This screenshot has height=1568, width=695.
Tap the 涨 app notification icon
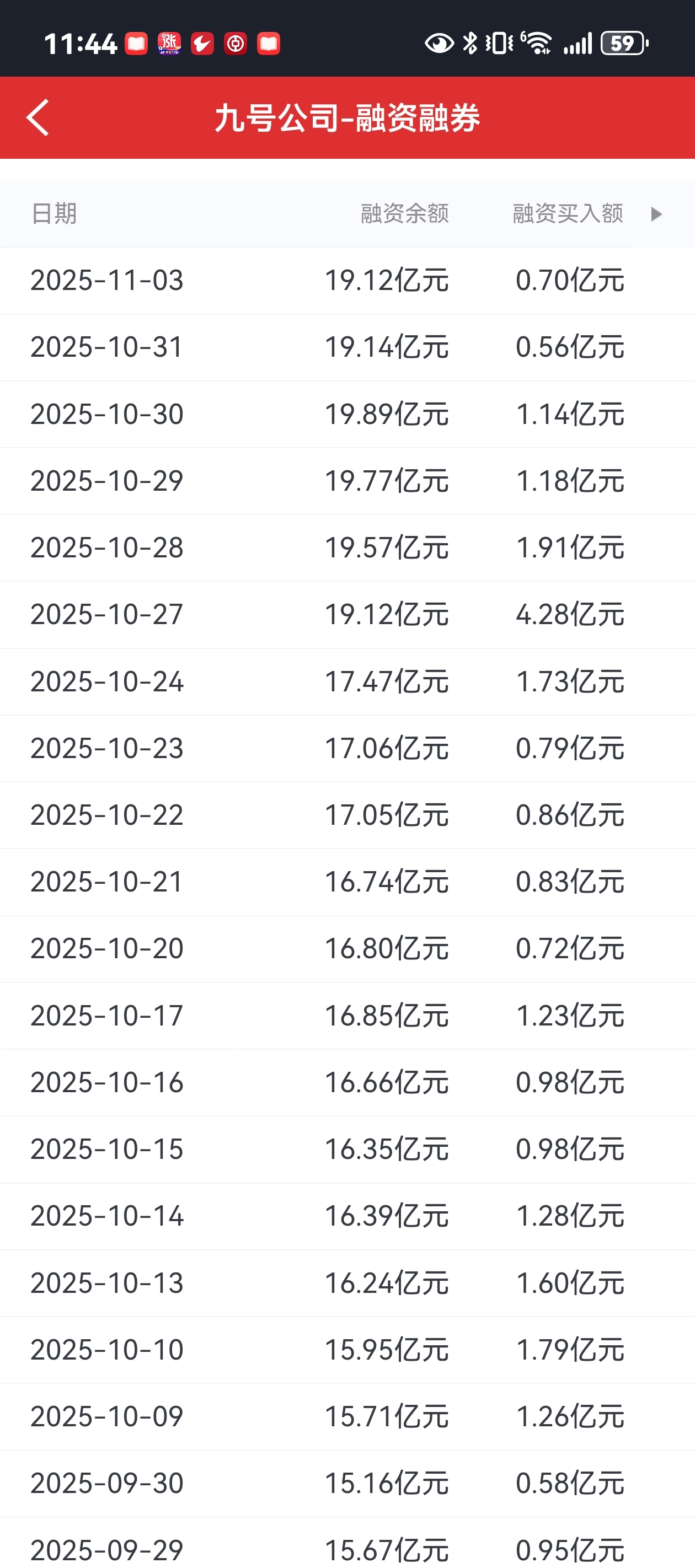click(169, 44)
